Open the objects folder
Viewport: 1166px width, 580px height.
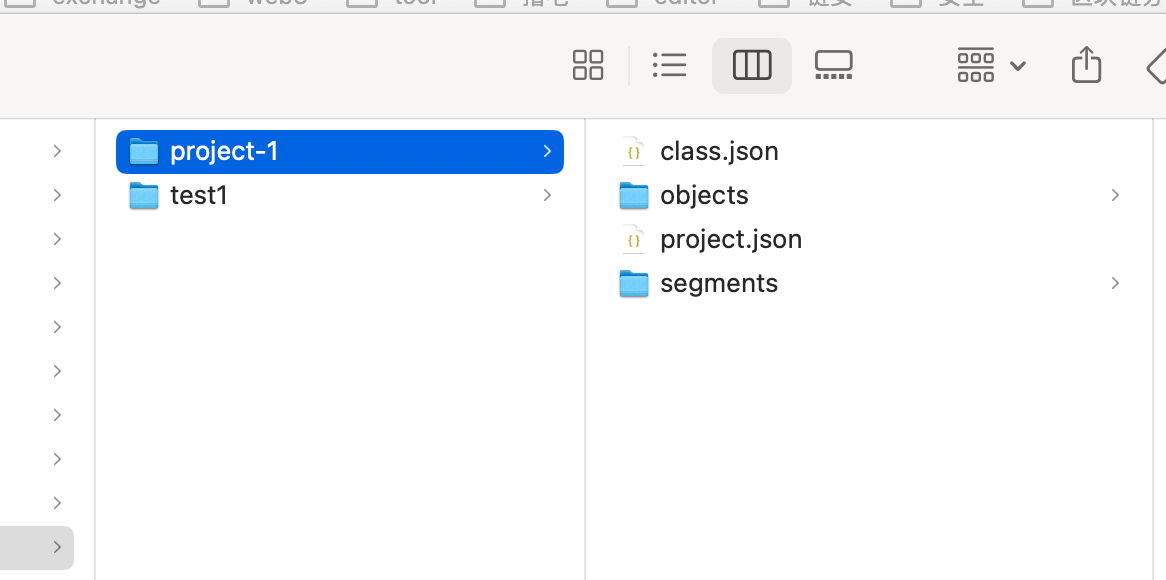click(x=704, y=195)
